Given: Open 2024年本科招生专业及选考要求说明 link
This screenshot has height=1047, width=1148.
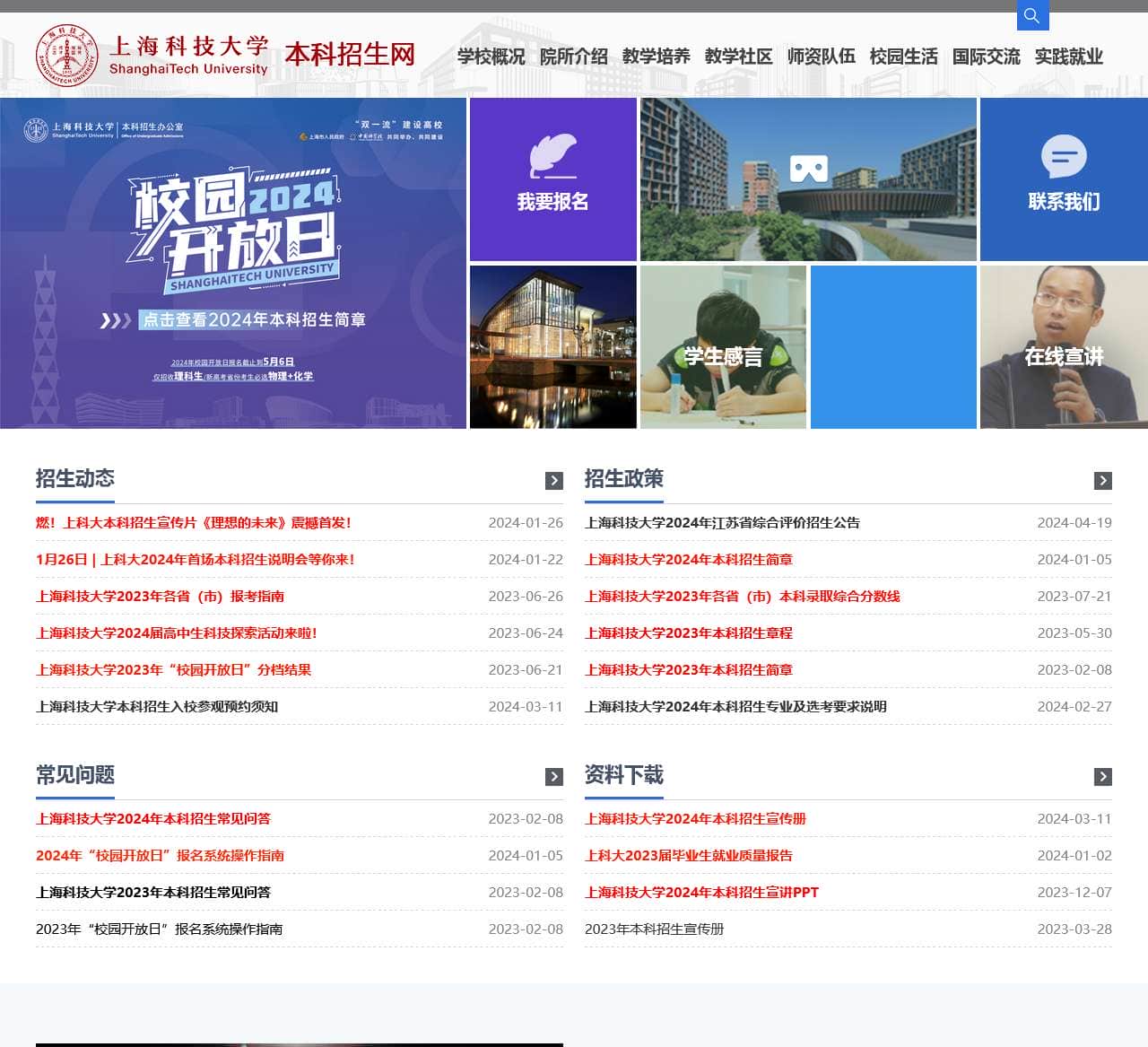Looking at the screenshot, I should 736,707.
